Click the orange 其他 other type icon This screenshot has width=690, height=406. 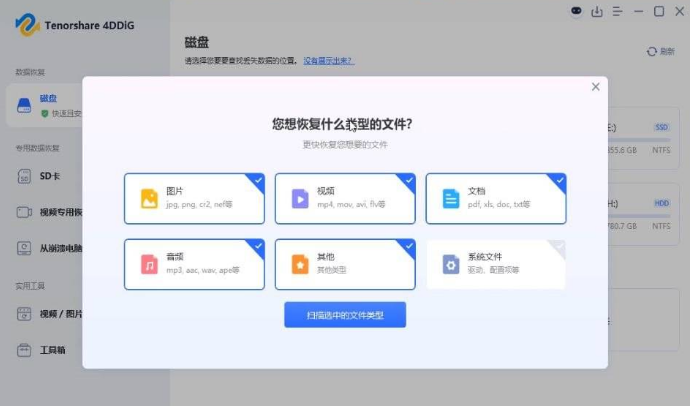300,264
